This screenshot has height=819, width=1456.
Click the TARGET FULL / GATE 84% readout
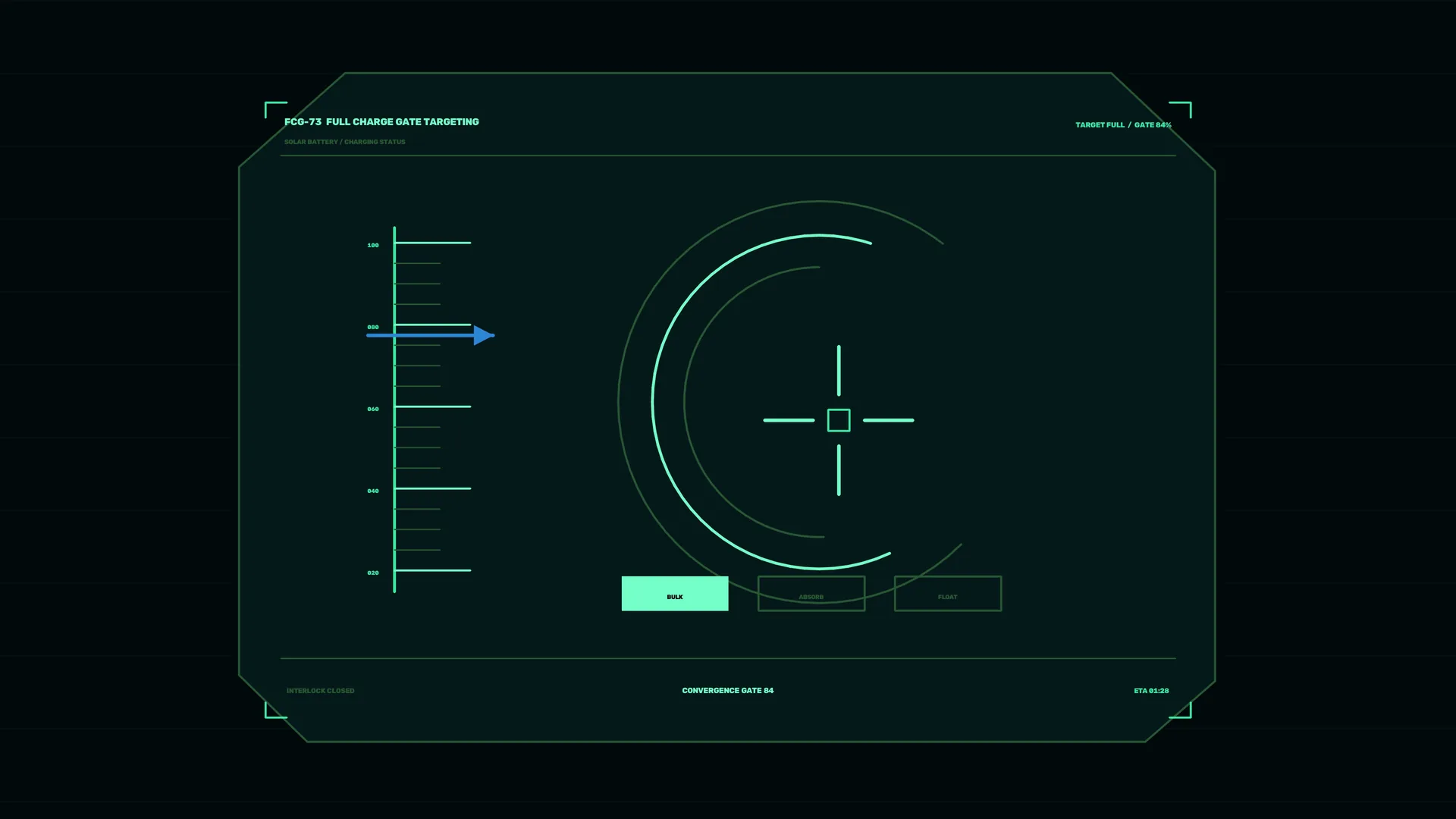point(1123,125)
